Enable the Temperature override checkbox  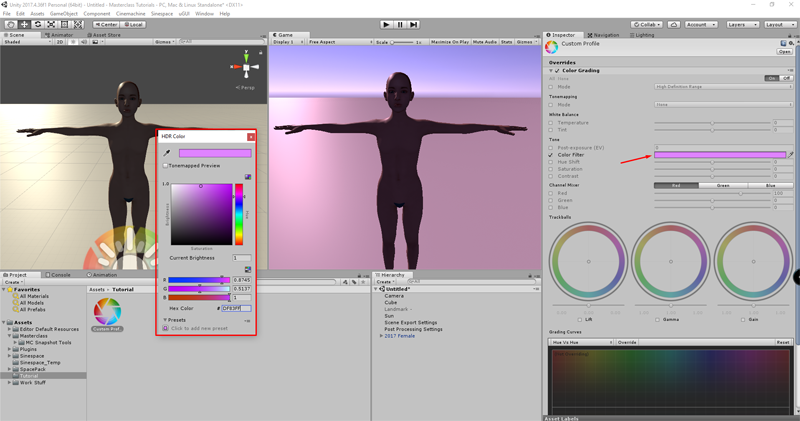(551, 123)
